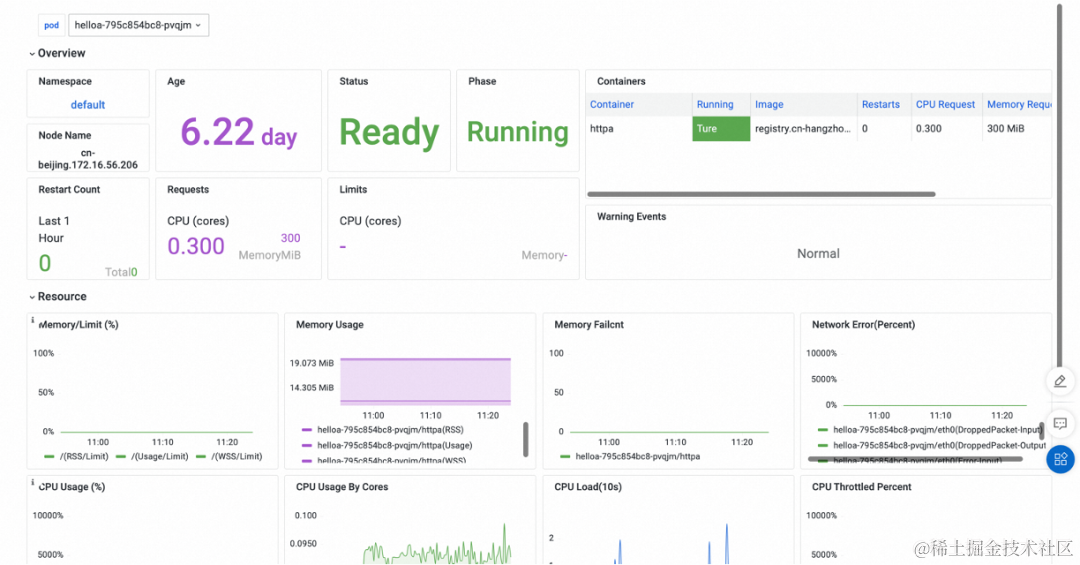The image size is (1080, 565).
Task: Click the 14.305 MiB axis label
Action: click(x=311, y=388)
